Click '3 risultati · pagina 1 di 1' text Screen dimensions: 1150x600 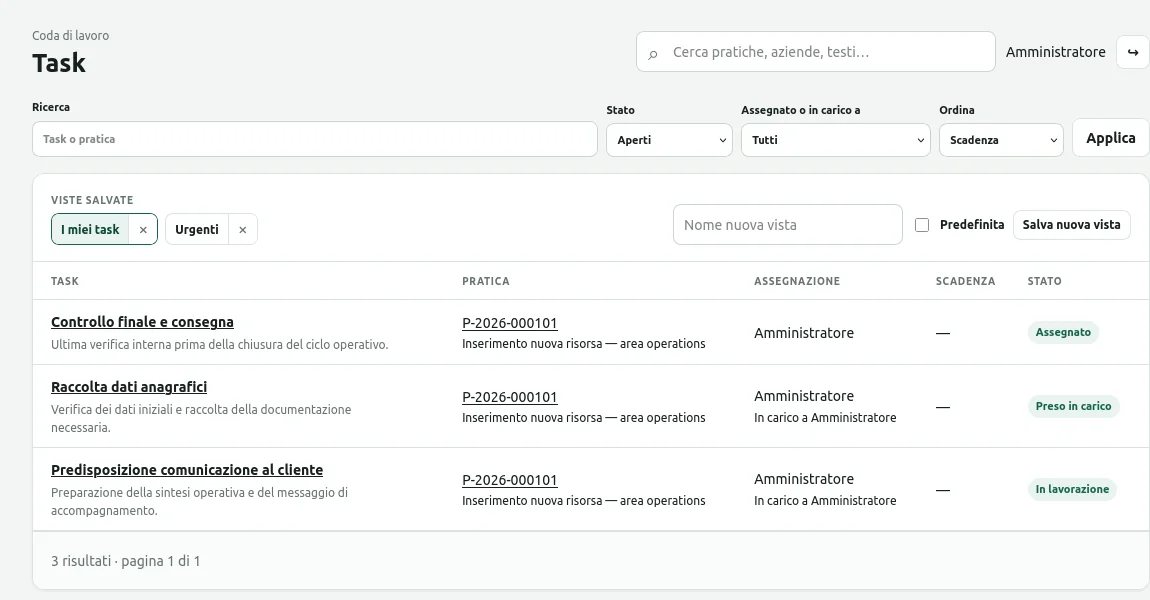(x=125, y=561)
